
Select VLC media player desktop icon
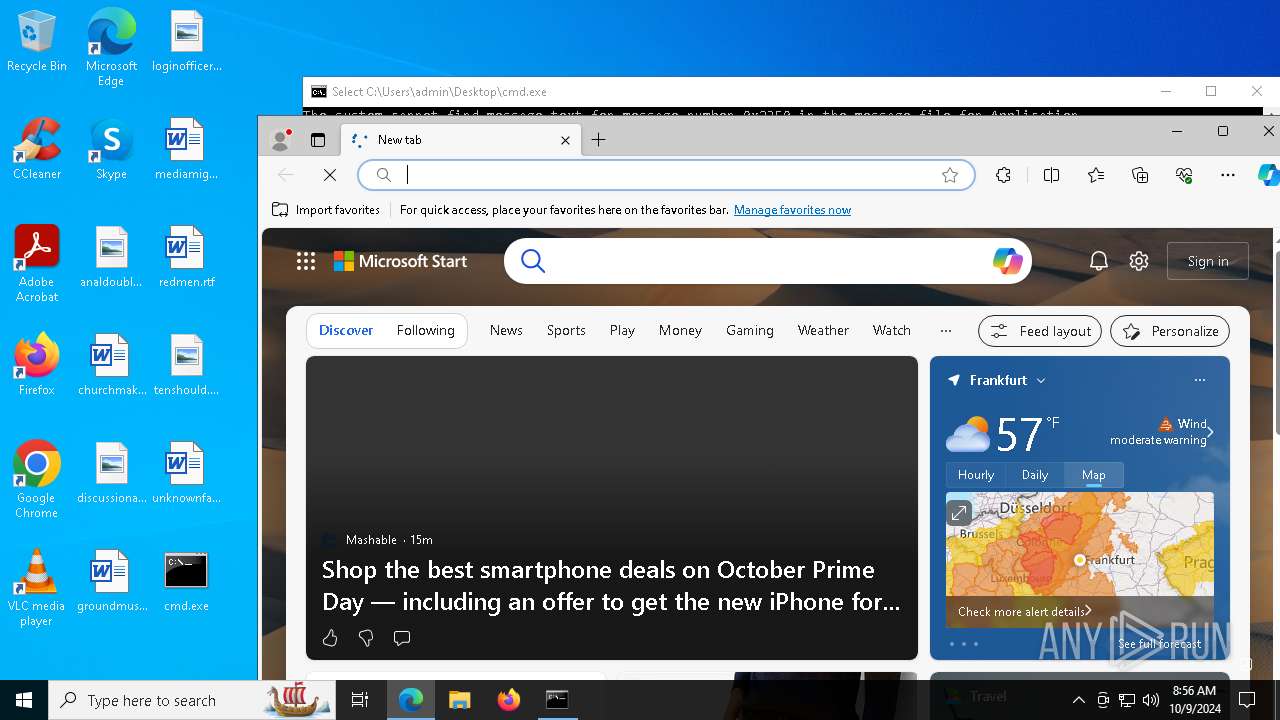[x=37, y=587]
